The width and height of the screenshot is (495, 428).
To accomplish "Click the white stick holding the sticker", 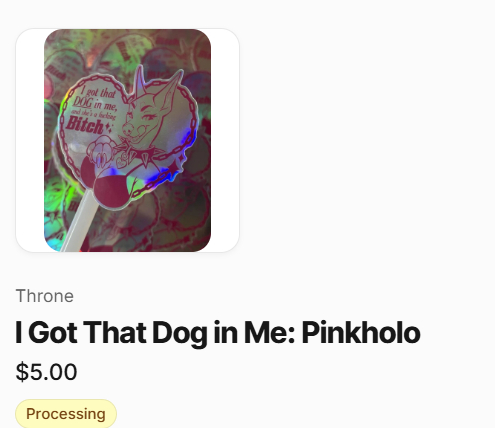I will 77,222.
